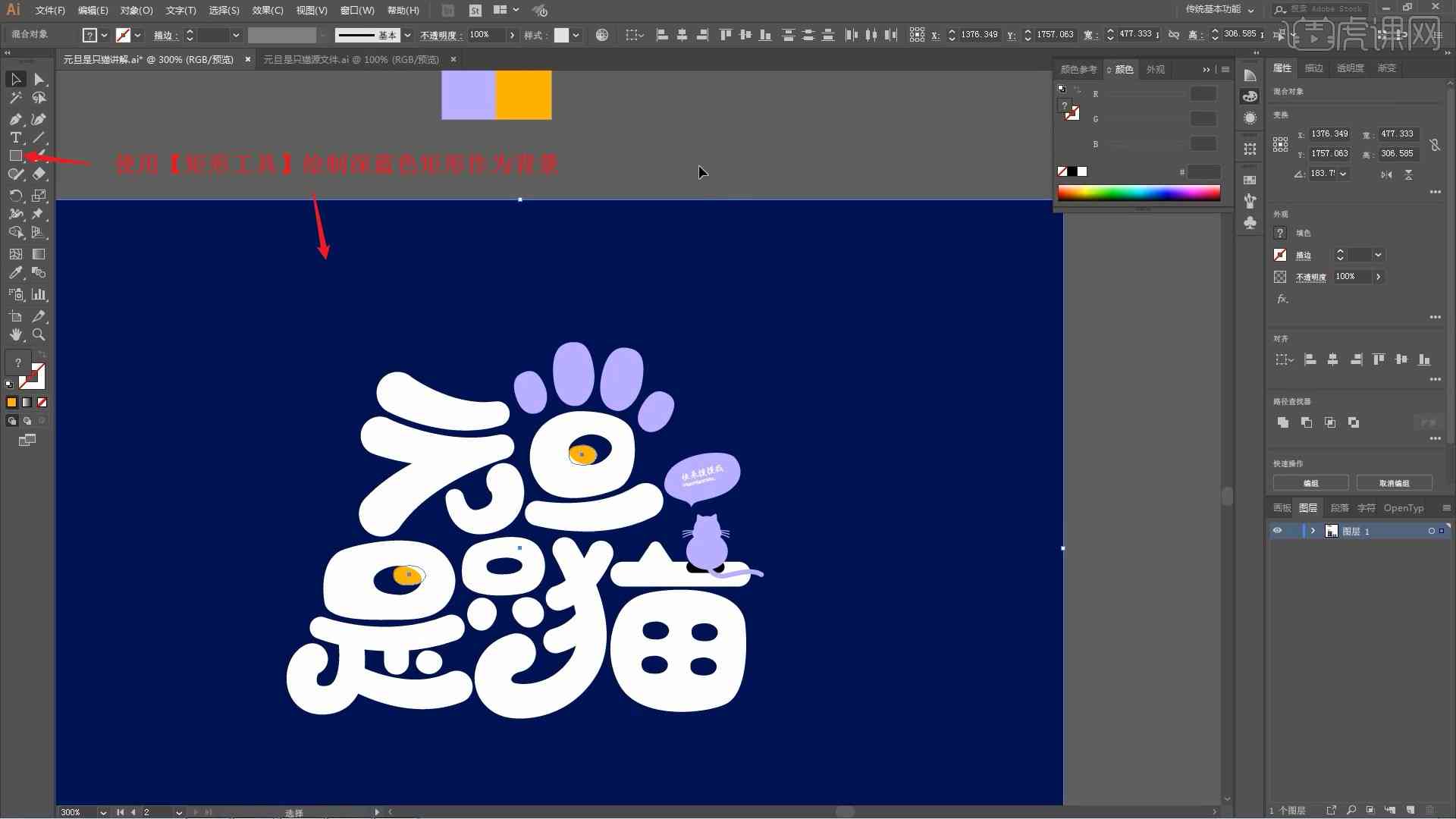Click 编辑 button in quick actions

point(1312,483)
